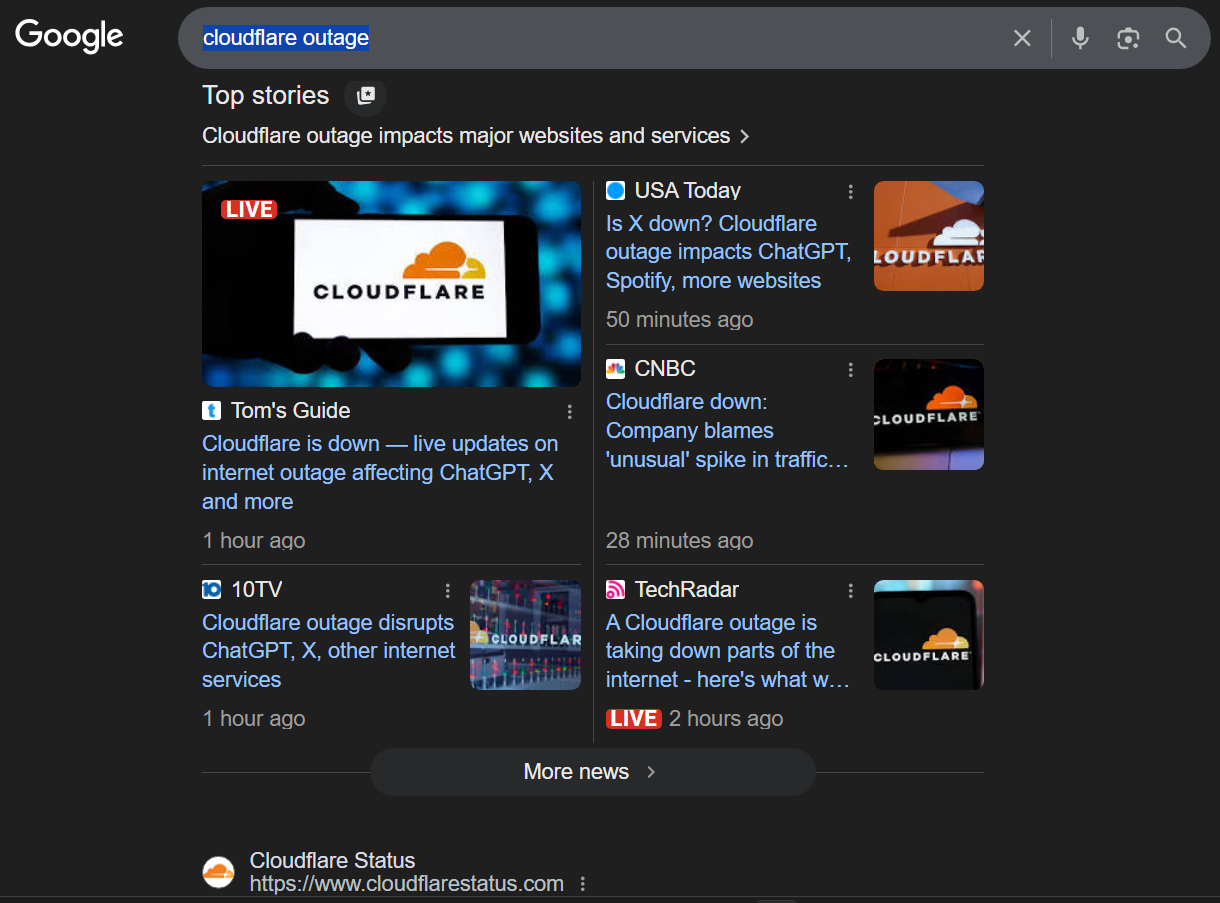This screenshot has height=903, width=1220.
Task: Open three-dot menu for USA Today story
Action: click(851, 192)
